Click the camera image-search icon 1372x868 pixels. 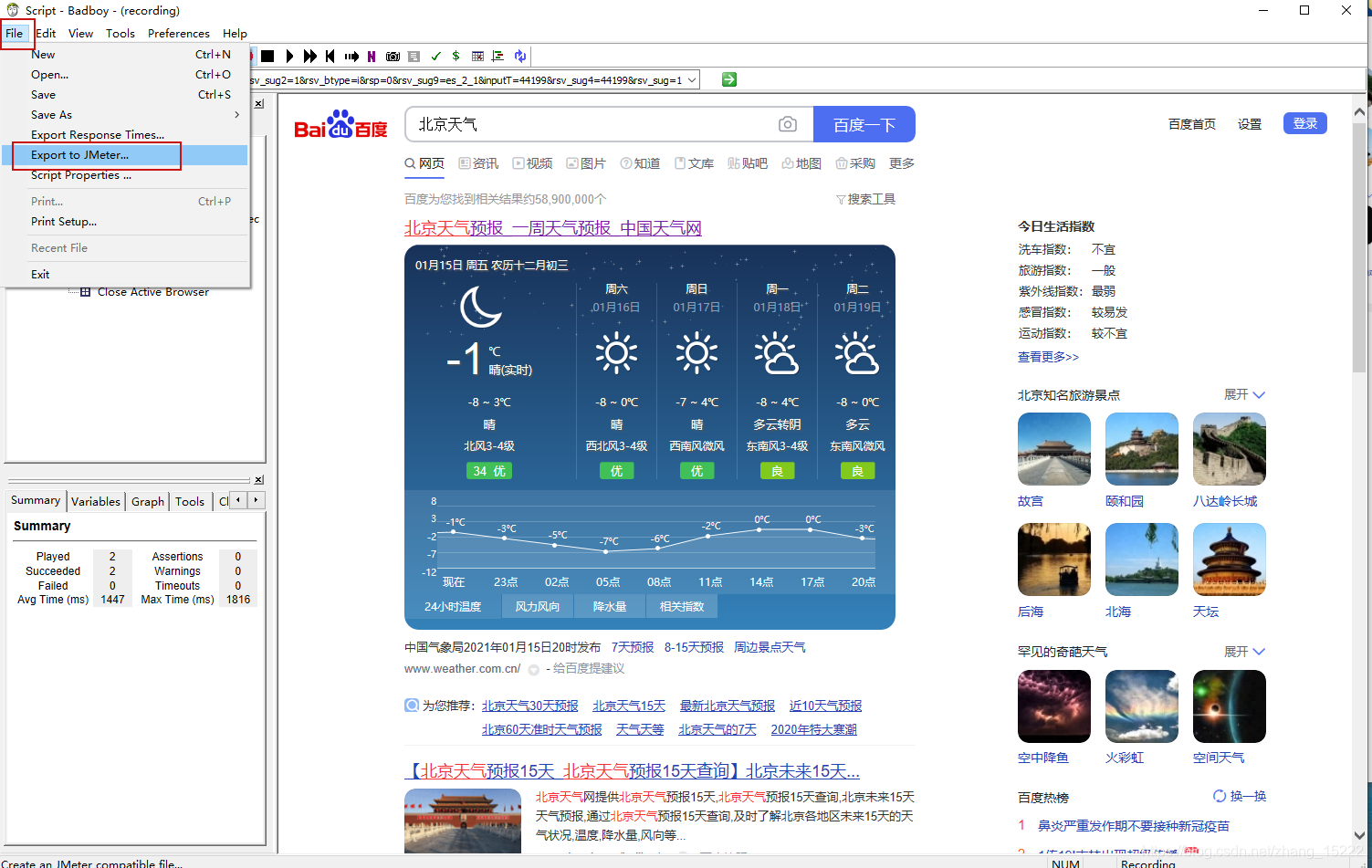788,124
